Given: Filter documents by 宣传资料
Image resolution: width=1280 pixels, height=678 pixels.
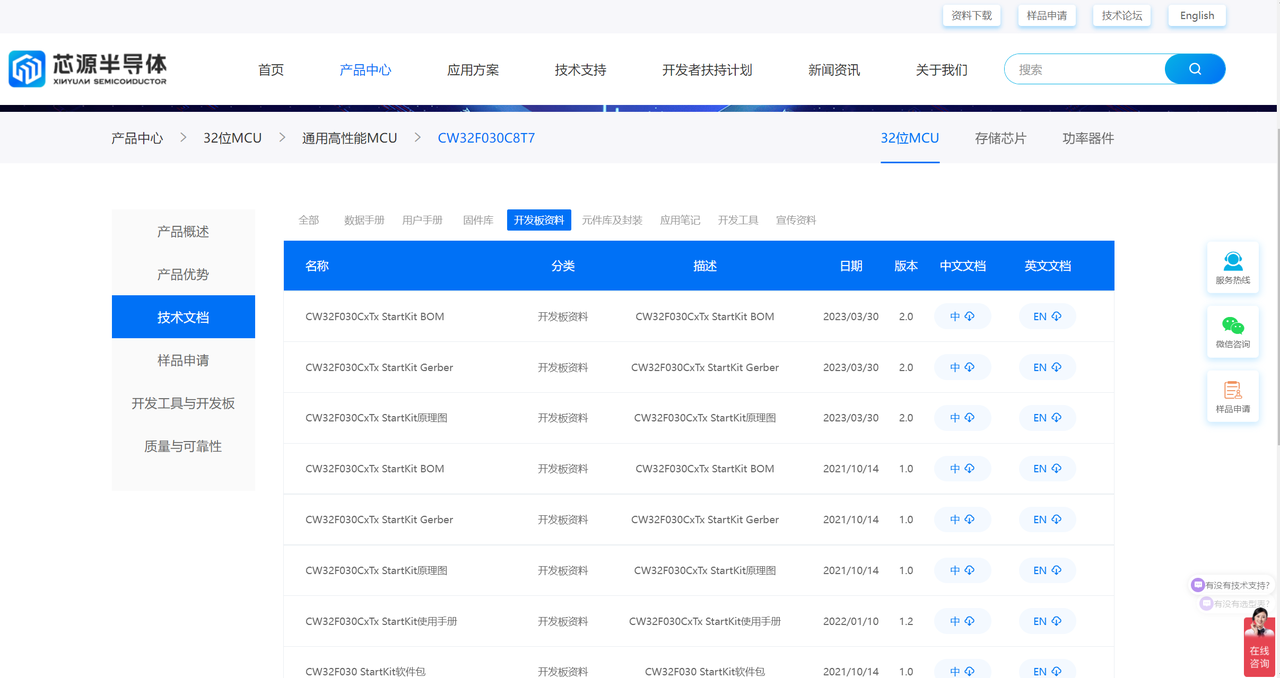Looking at the screenshot, I should coord(796,220).
